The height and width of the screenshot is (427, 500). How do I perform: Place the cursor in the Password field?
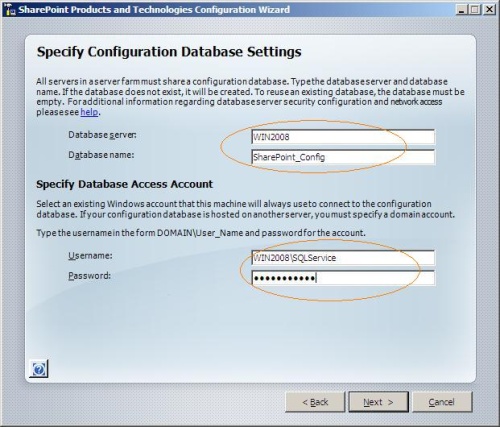point(343,278)
